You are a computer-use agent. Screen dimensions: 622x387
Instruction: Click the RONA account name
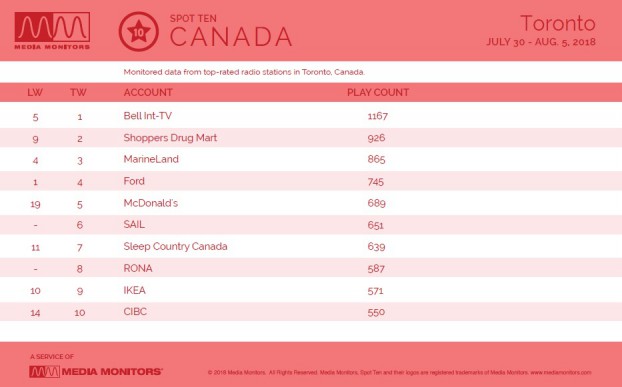[138, 268]
